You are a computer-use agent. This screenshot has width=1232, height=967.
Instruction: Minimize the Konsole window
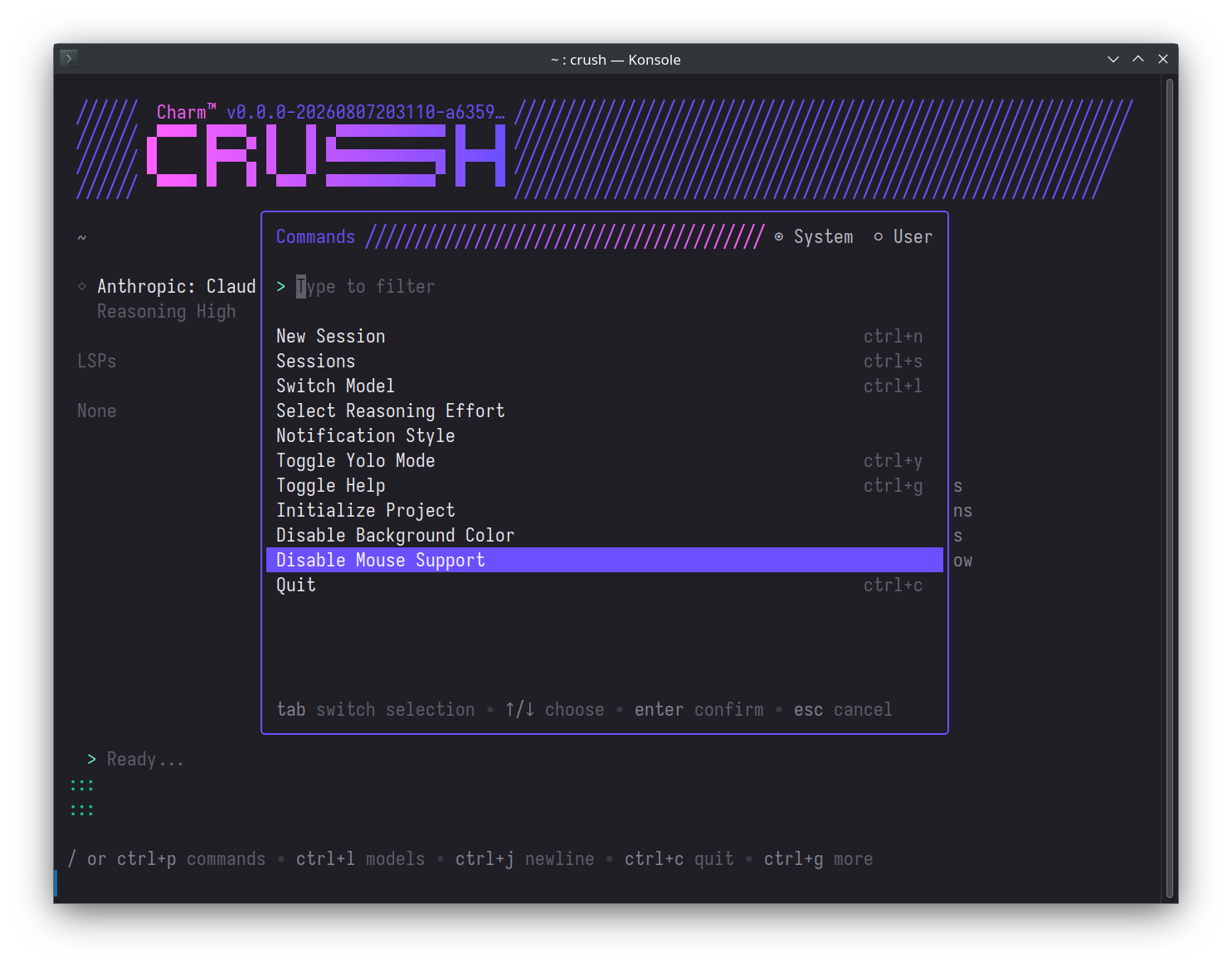pos(1113,59)
